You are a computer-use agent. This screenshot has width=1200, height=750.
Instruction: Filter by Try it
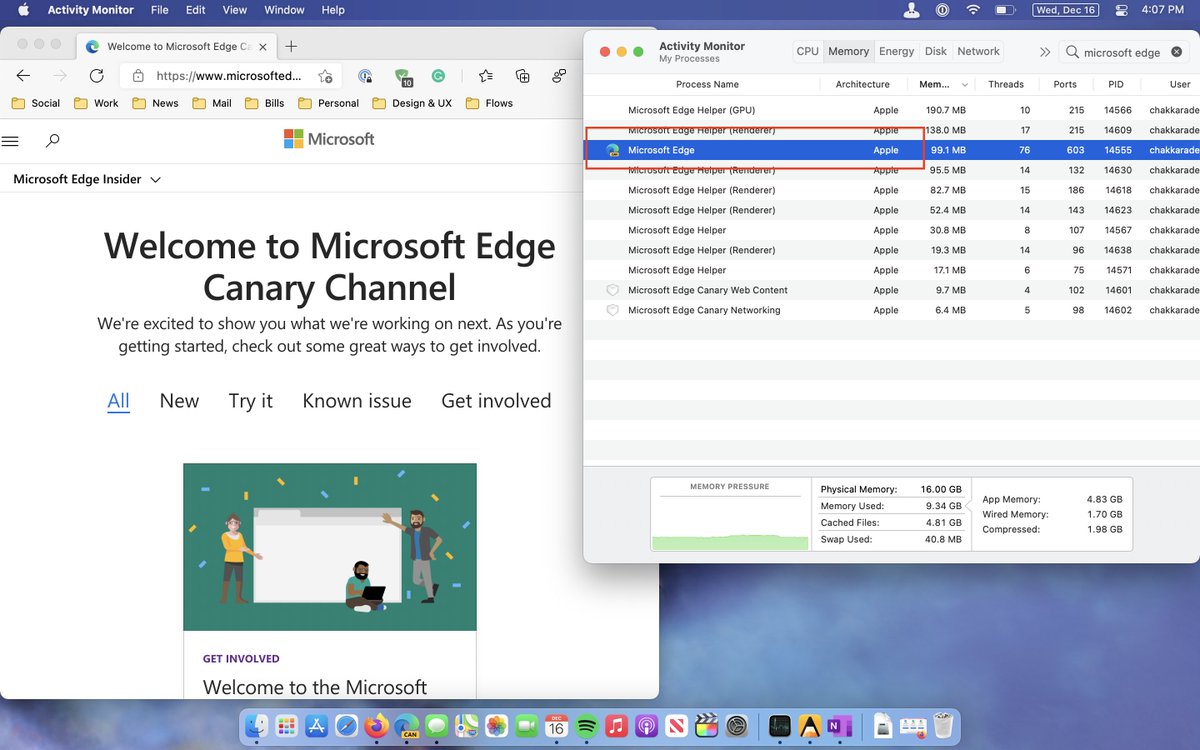coord(250,401)
